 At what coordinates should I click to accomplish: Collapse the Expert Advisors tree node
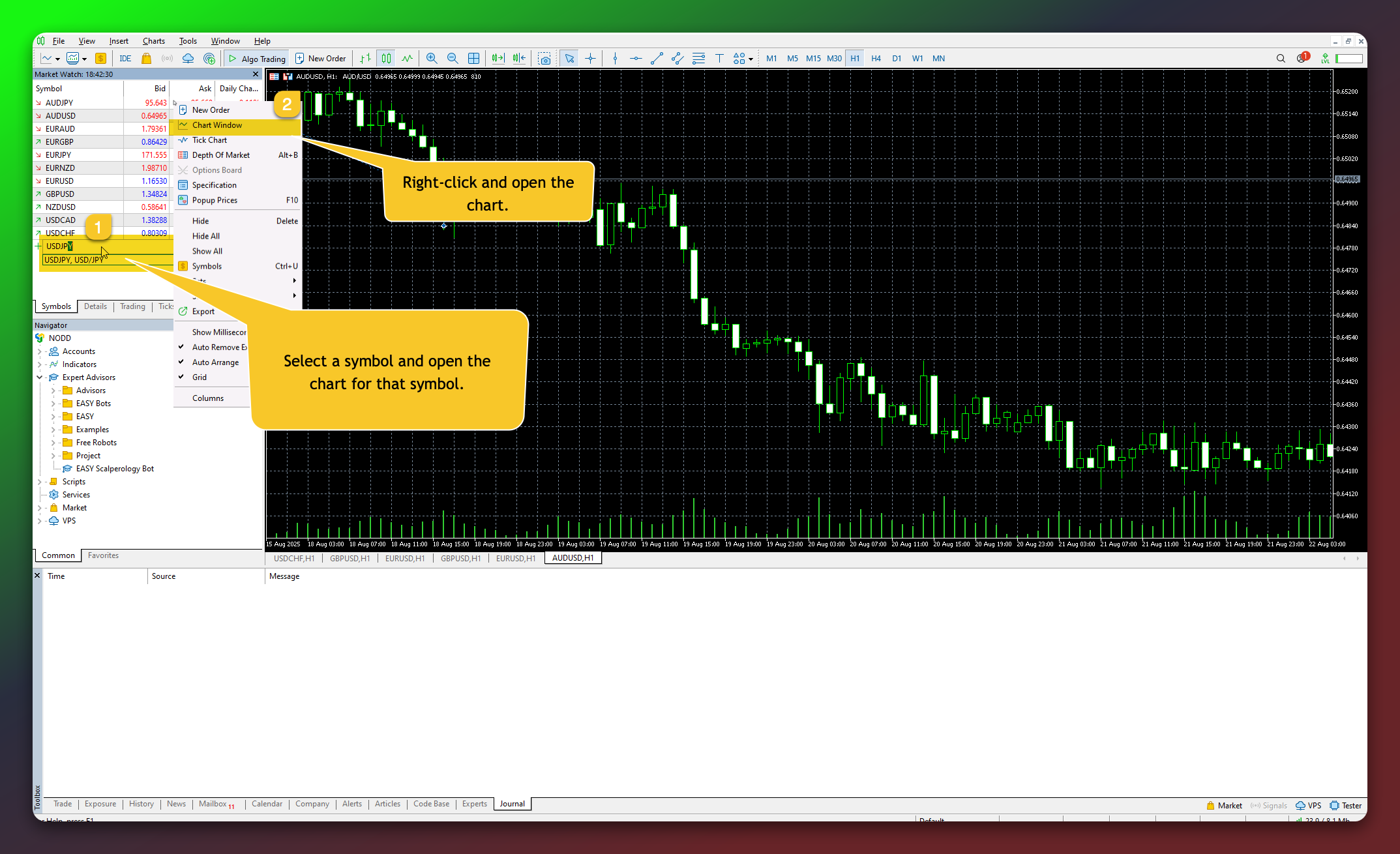tap(40, 377)
